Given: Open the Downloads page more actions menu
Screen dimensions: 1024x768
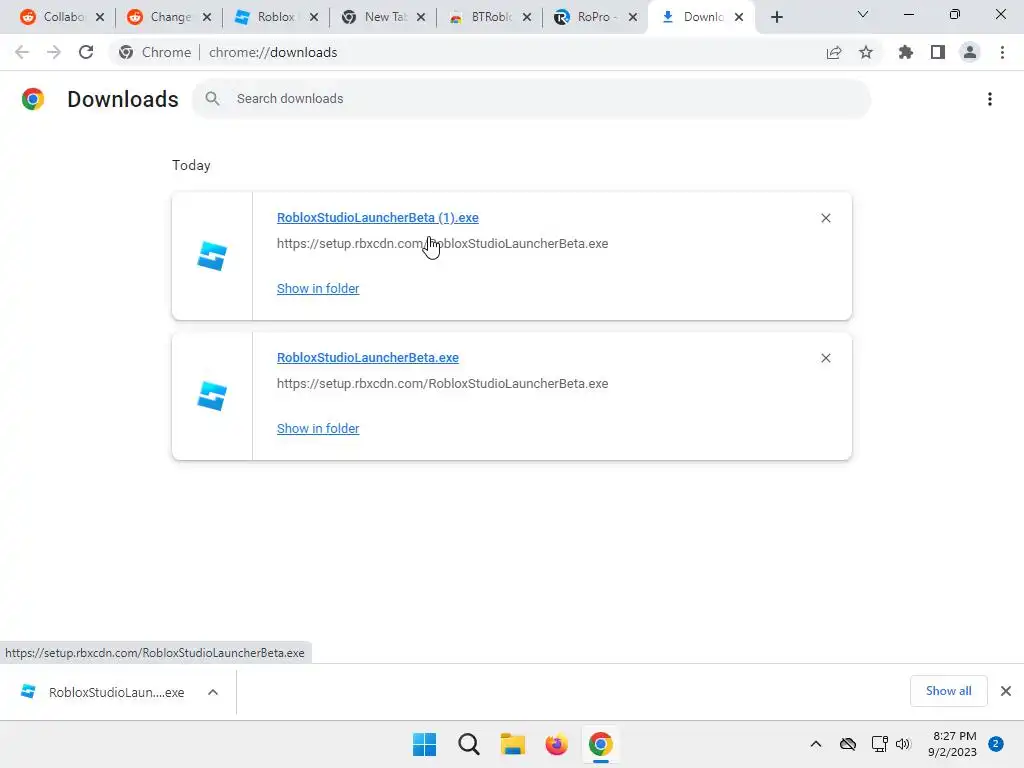Looking at the screenshot, I should coord(990,99).
